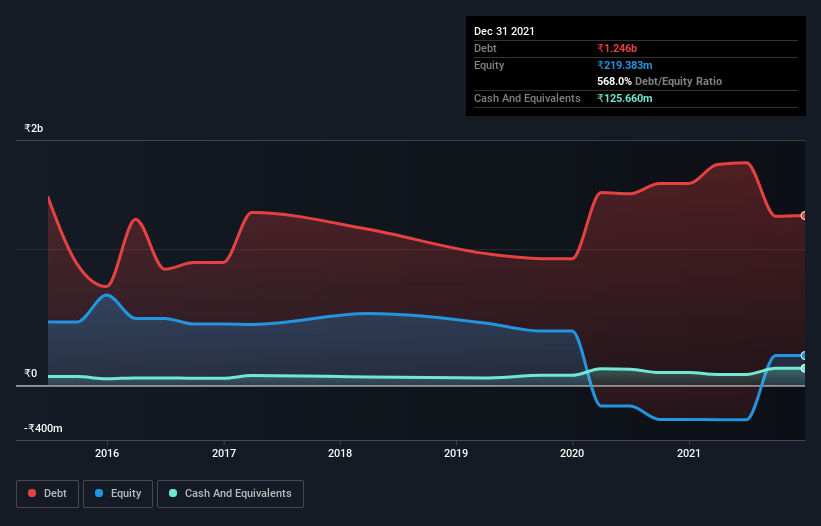821x526 pixels.
Task: Click the red Debt endpoint marker
Action: coord(803,216)
